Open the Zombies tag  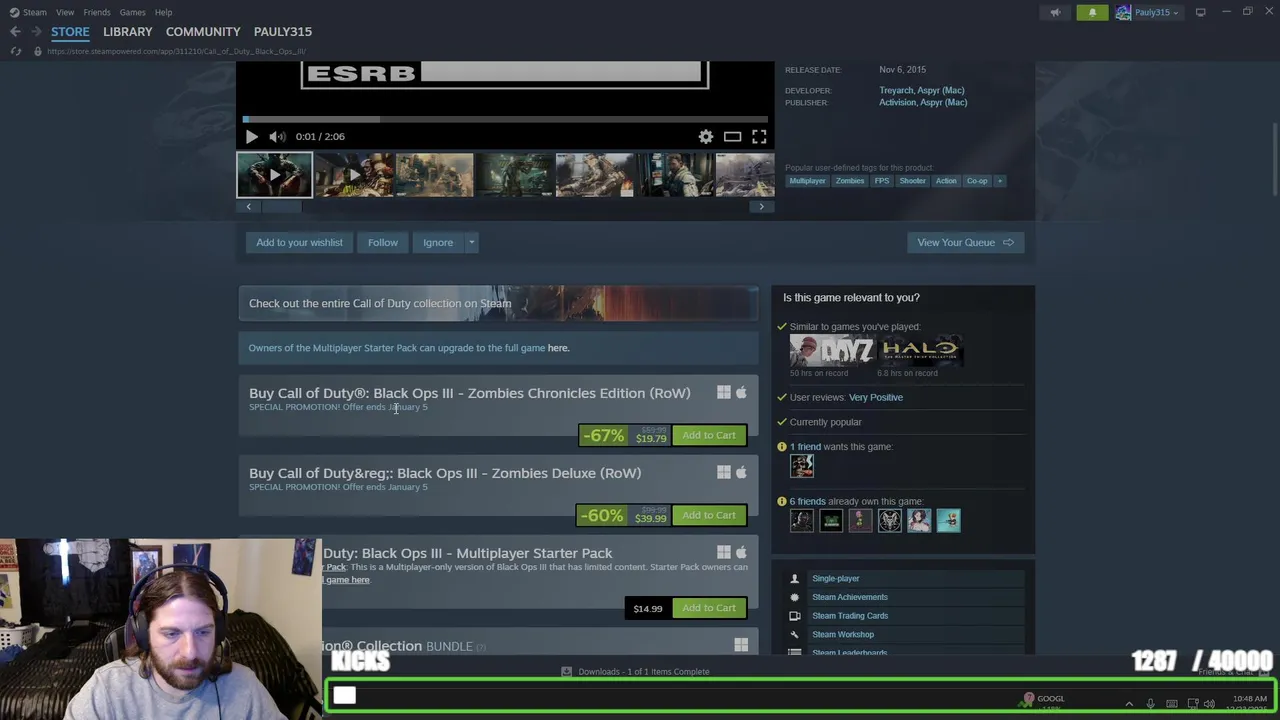coord(850,181)
